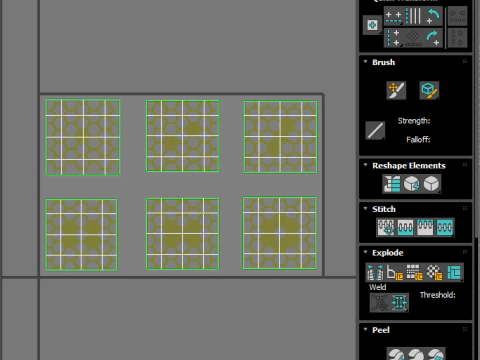The image size is (480, 360).
Task: Click the Align Horizontally to Pivot icon
Action: 394,16
